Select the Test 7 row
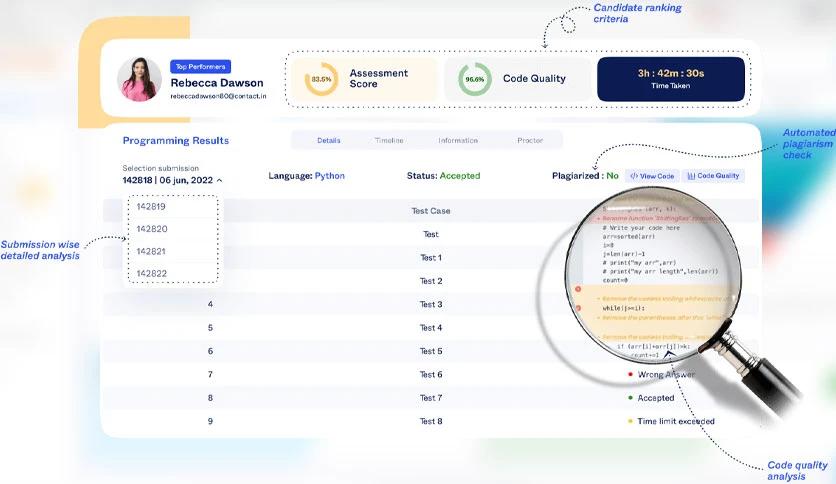The image size is (836, 484). [x=431, y=398]
